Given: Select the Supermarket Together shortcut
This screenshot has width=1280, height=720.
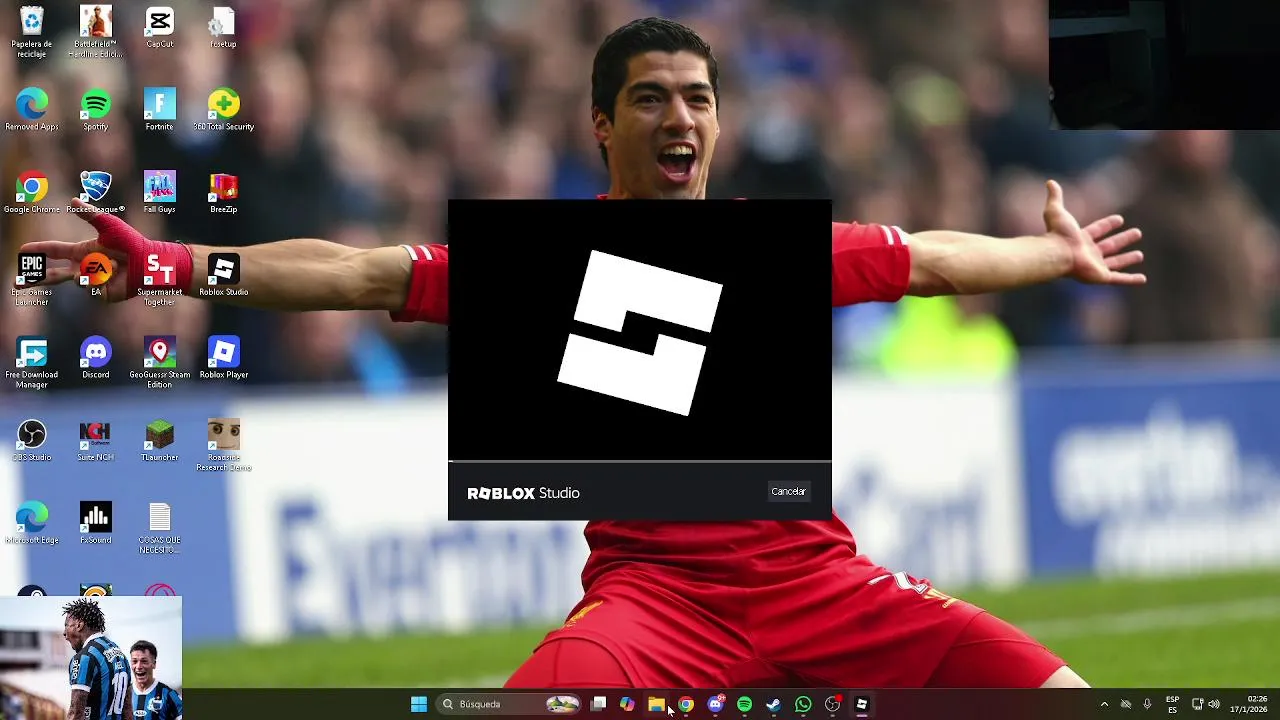Looking at the screenshot, I should [160, 280].
